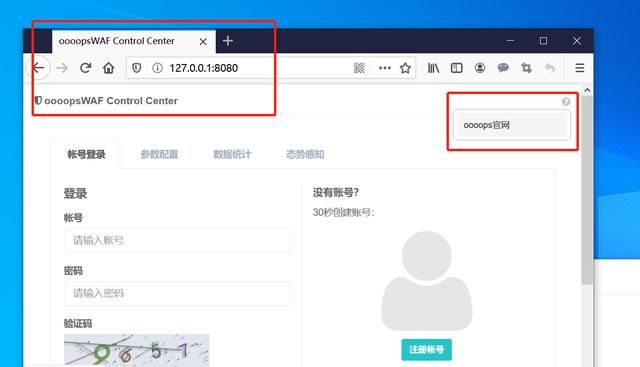Click the oooopsWAF Control Center header link
Viewport: 640px width, 367px height.
click(x=111, y=100)
